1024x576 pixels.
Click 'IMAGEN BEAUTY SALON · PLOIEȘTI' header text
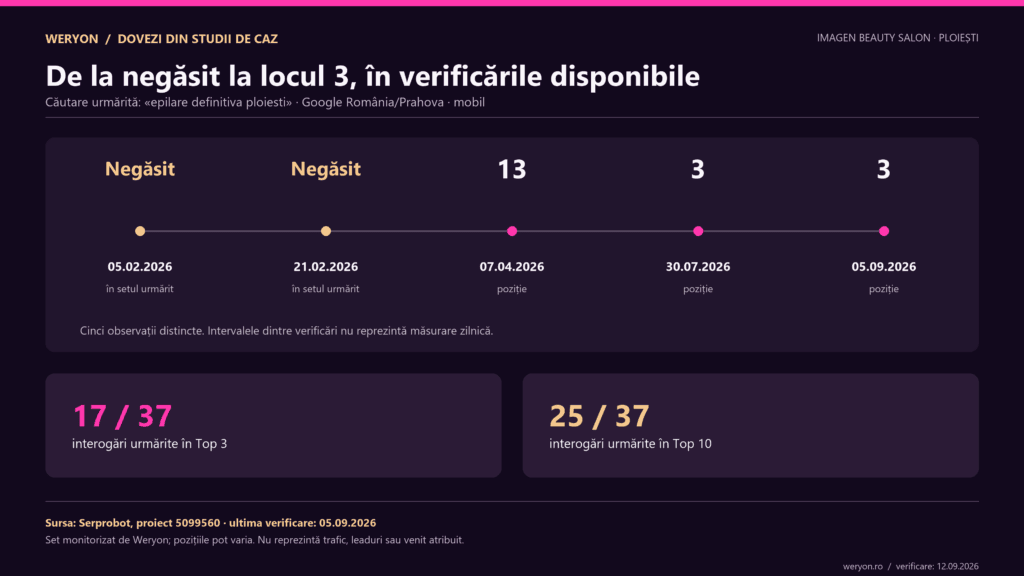(897, 38)
